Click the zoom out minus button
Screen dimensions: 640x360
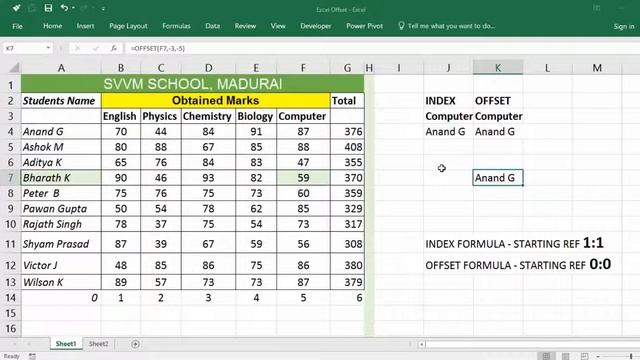point(598,356)
